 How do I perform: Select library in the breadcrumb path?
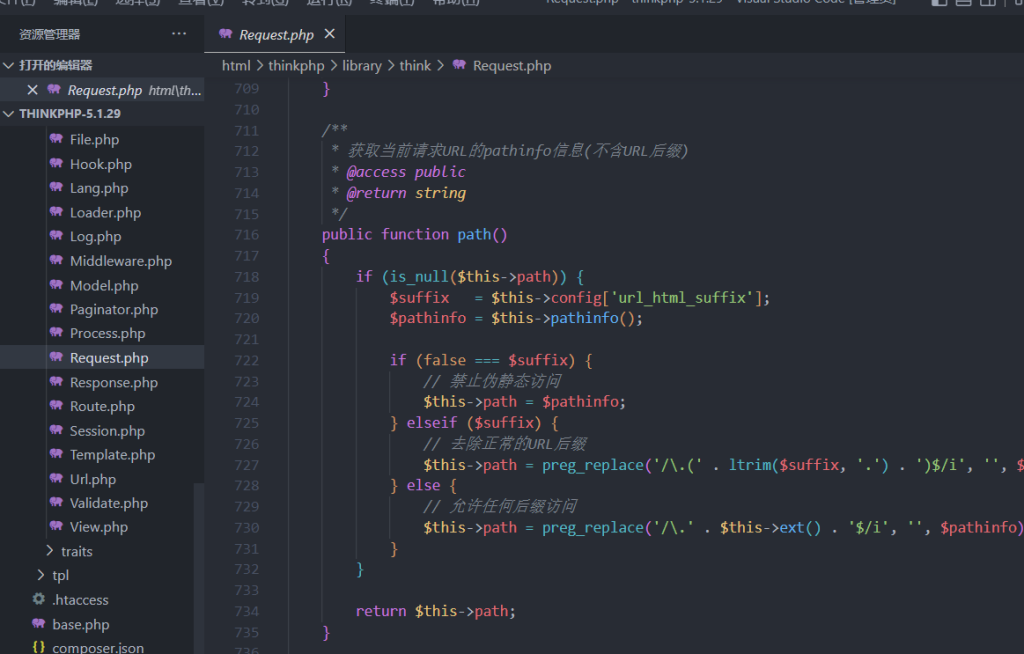point(361,66)
